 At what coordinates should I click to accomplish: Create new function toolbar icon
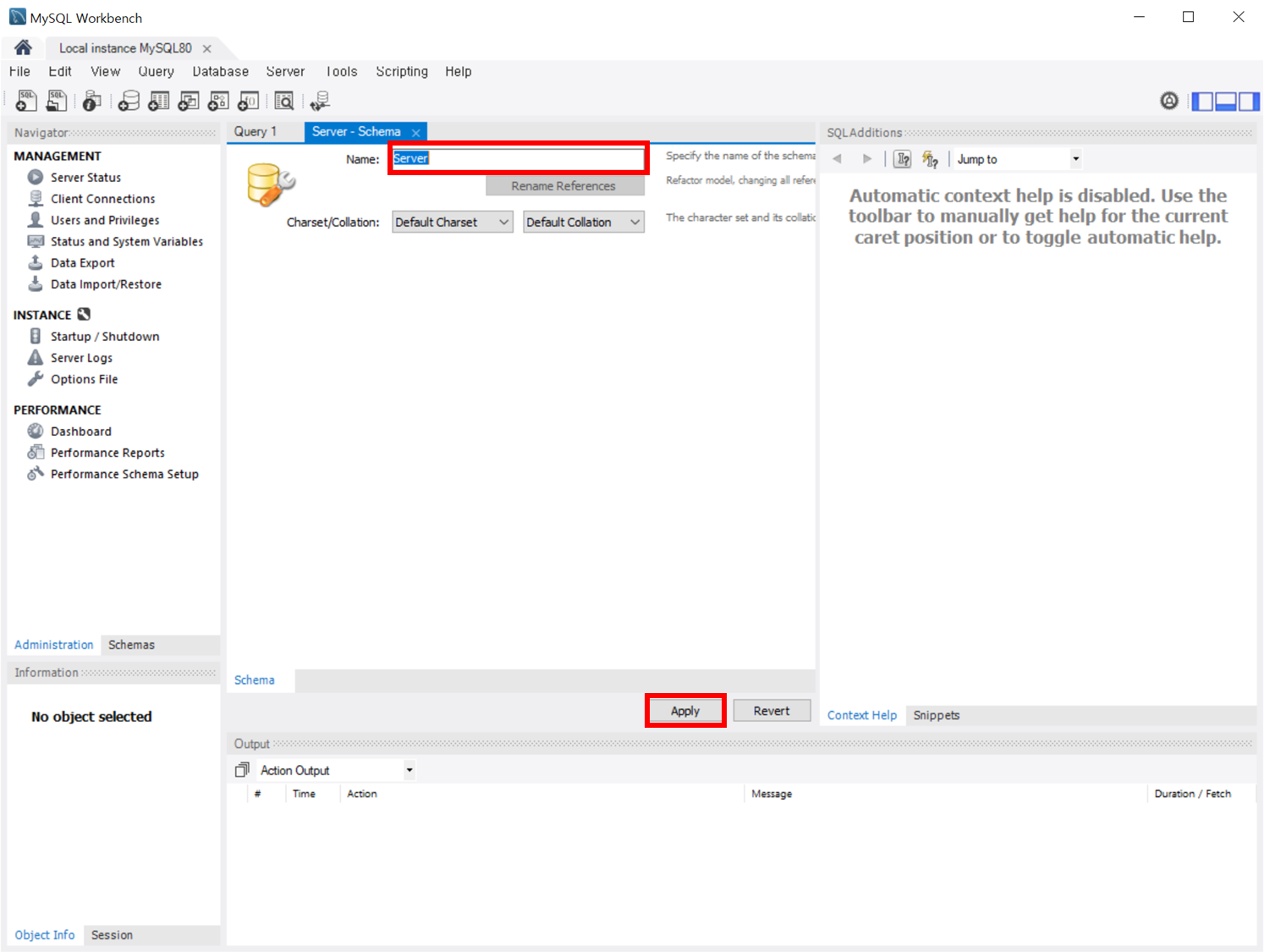pyautogui.click(x=248, y=102)
